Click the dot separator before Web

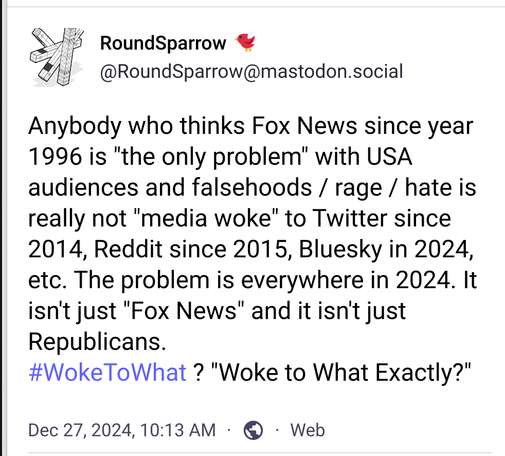coord(277,430)
